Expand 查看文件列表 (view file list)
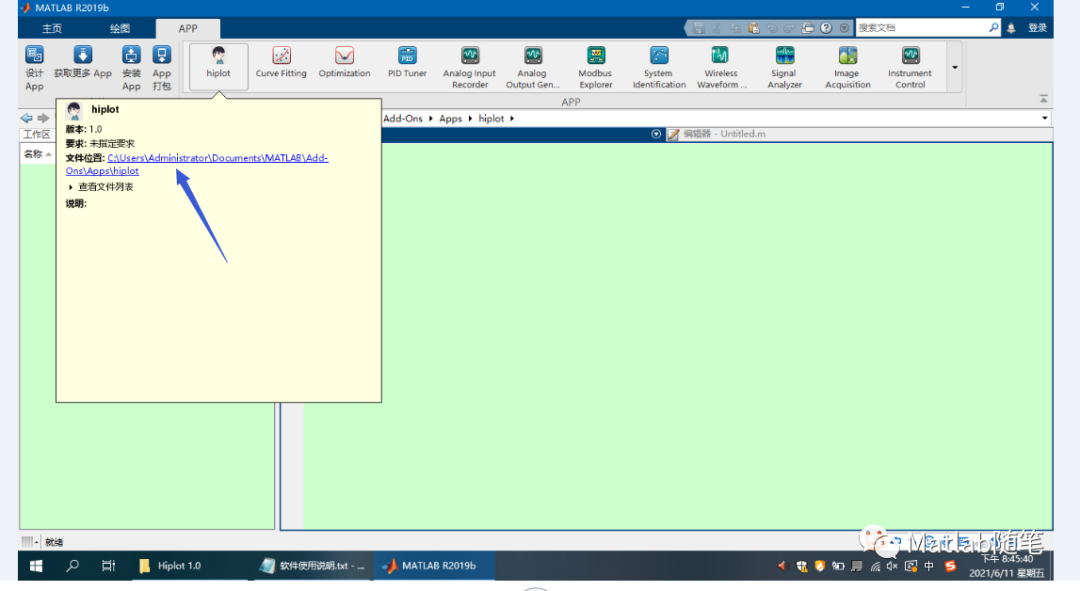Screen dimensions: 1080x591 101,187
